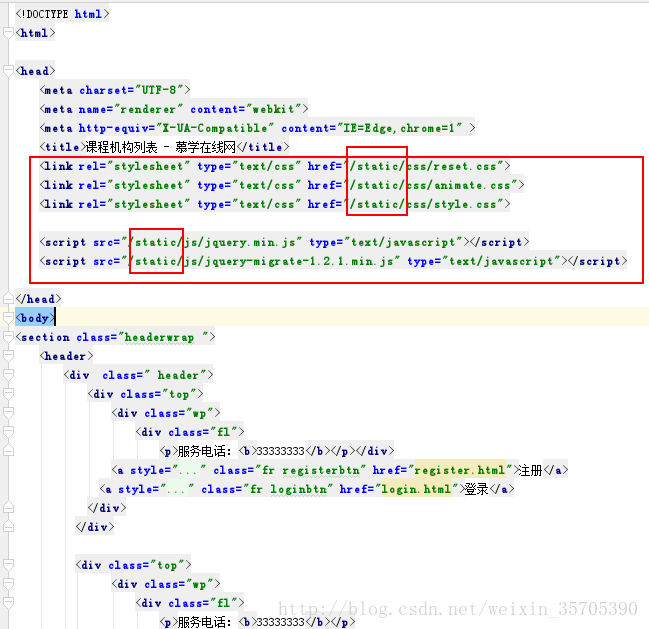Click rel="stylesheet" on the reset.css line
This screenshot has width=649, height=629.
tap(134, 166)
